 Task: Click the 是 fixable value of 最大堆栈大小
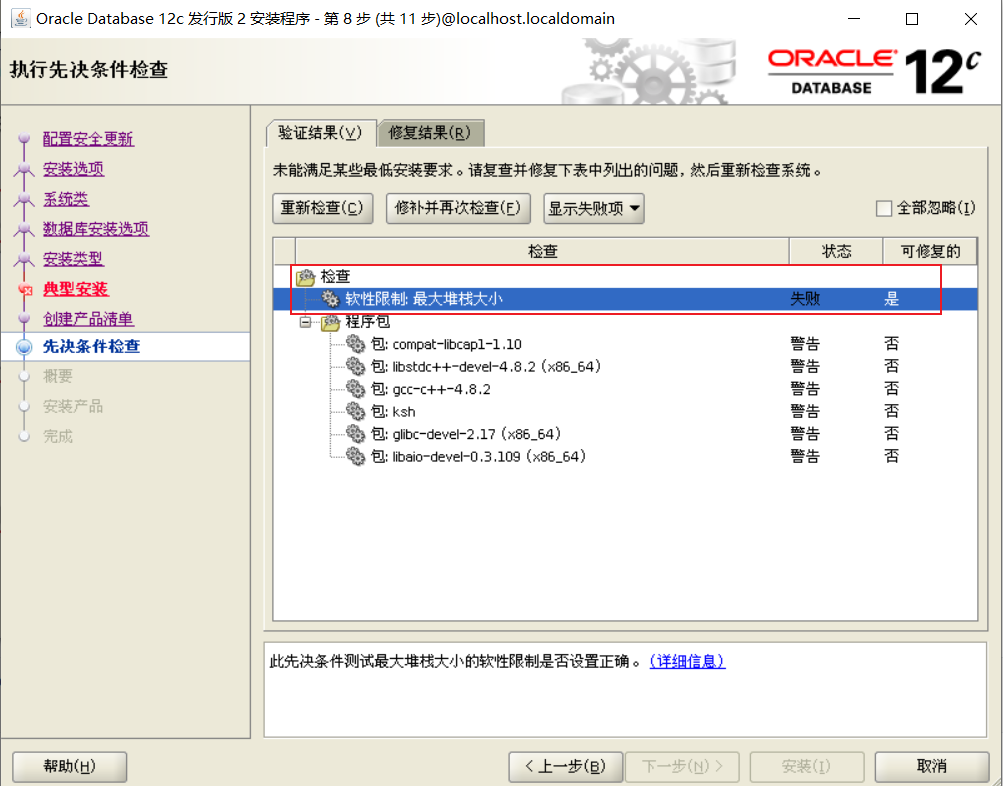tap(892, 299)
